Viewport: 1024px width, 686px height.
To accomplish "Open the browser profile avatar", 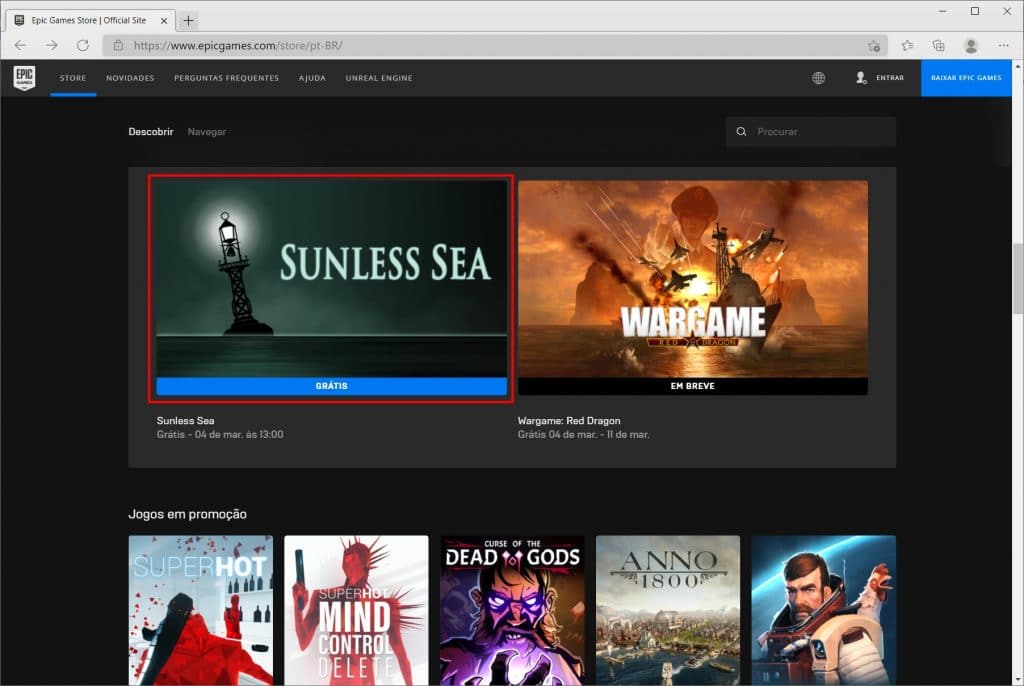I will pyautogui.click(x=971, y=45).
